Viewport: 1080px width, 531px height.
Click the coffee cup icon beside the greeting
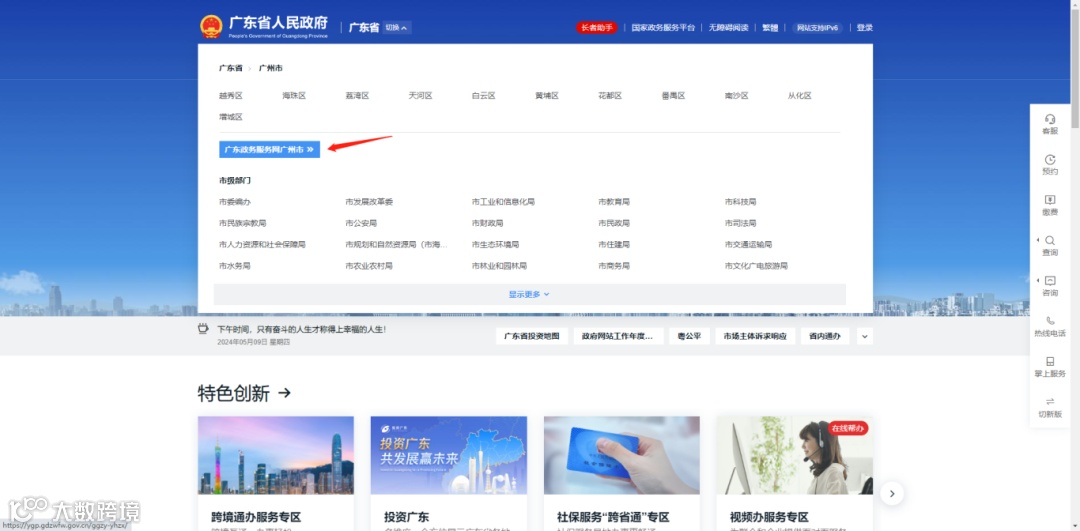pos(203,329)
